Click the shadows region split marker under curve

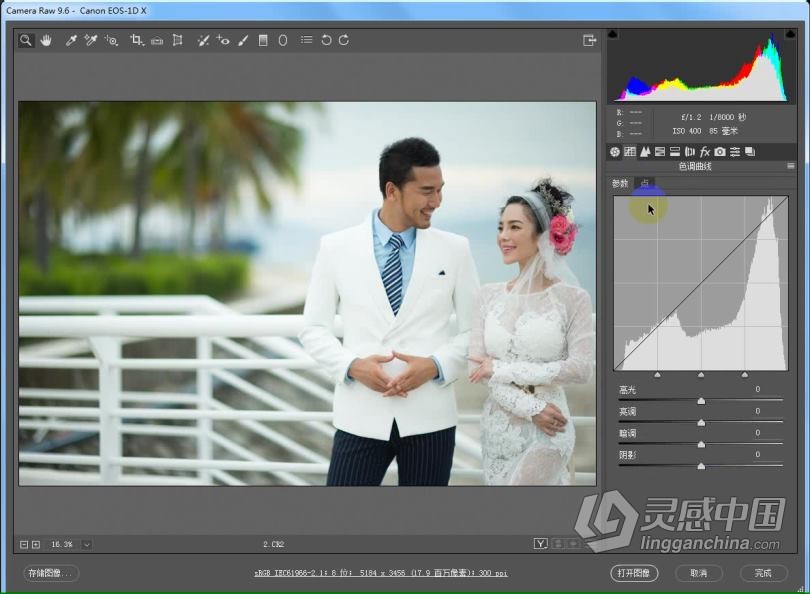658,374
